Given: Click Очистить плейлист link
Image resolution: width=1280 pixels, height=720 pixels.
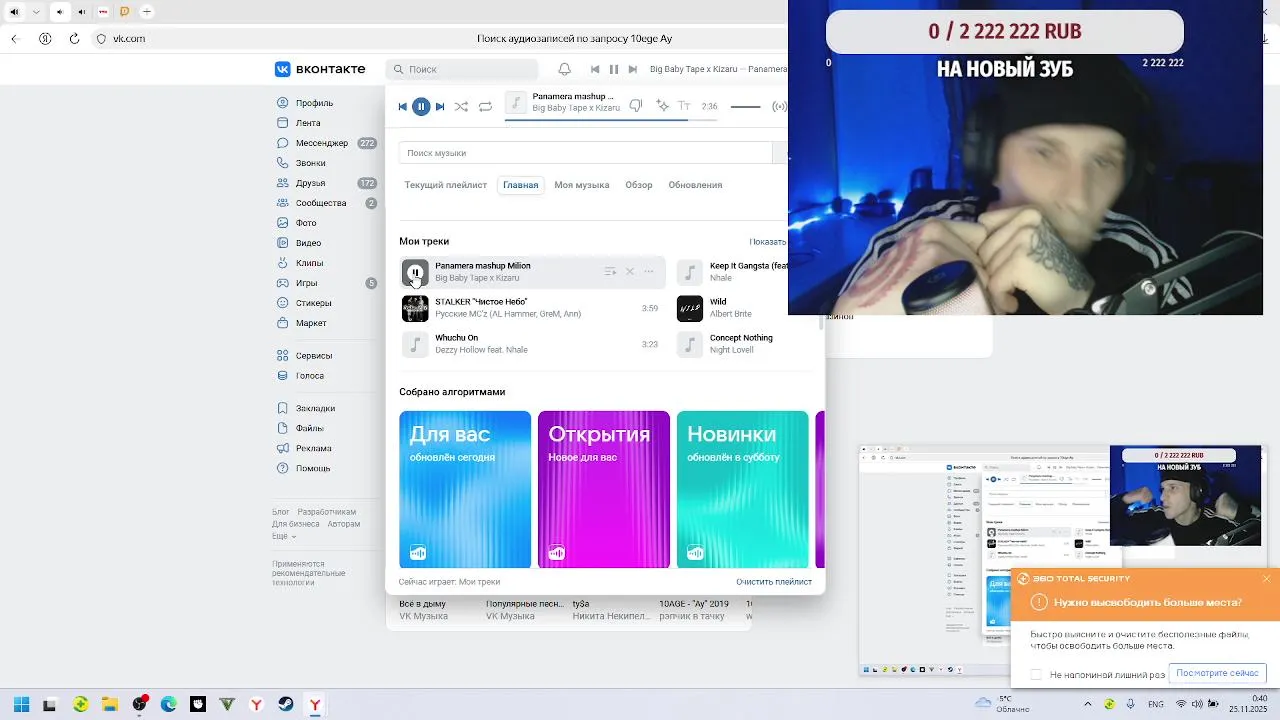Looking at the screenshot, I should pos(774,581).
